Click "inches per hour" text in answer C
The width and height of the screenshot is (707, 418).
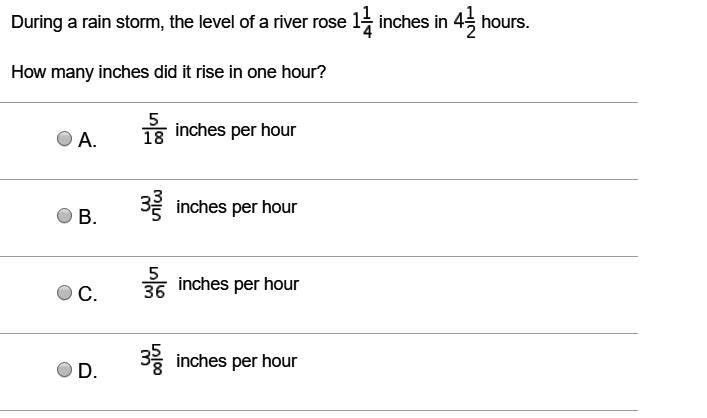coord(238,284)
